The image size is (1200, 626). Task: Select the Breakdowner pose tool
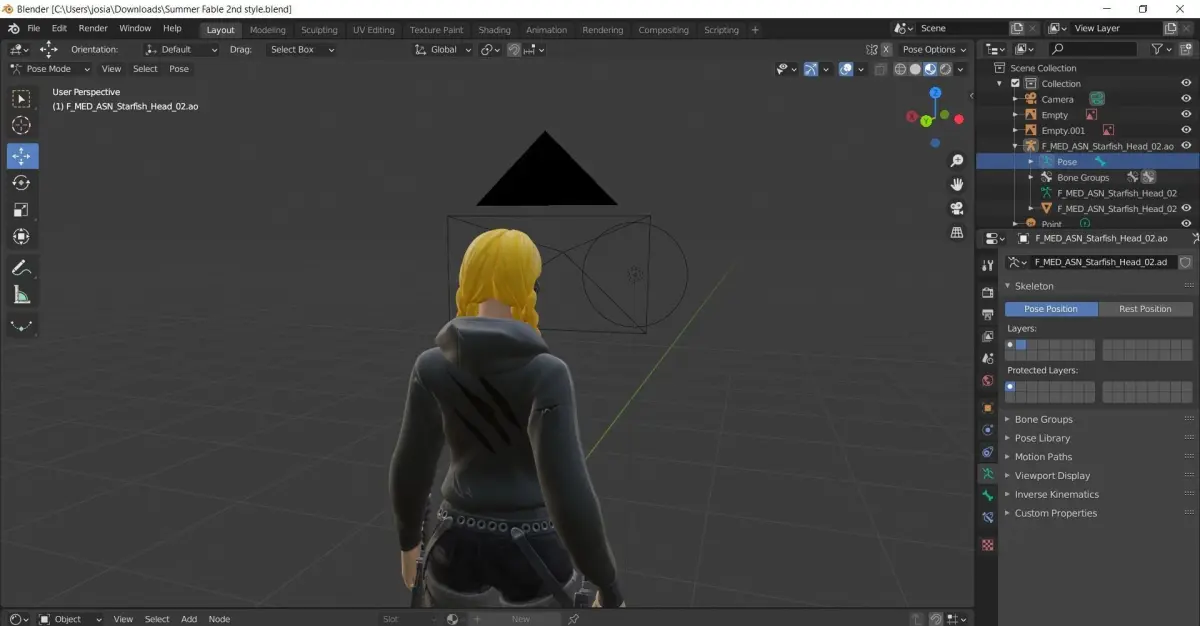tap(22, 326)
